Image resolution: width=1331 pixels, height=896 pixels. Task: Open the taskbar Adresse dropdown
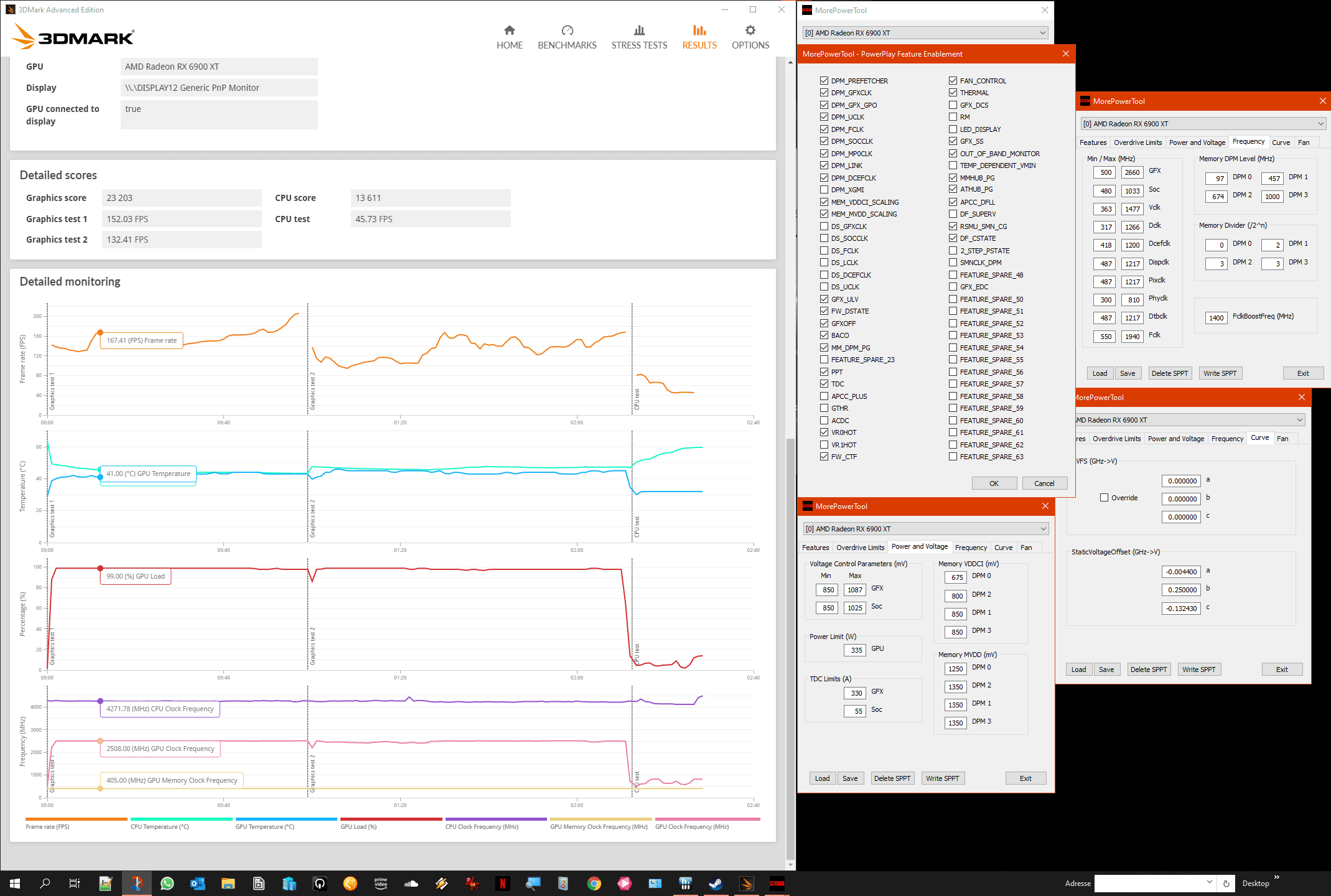[x=1209, y=882]
